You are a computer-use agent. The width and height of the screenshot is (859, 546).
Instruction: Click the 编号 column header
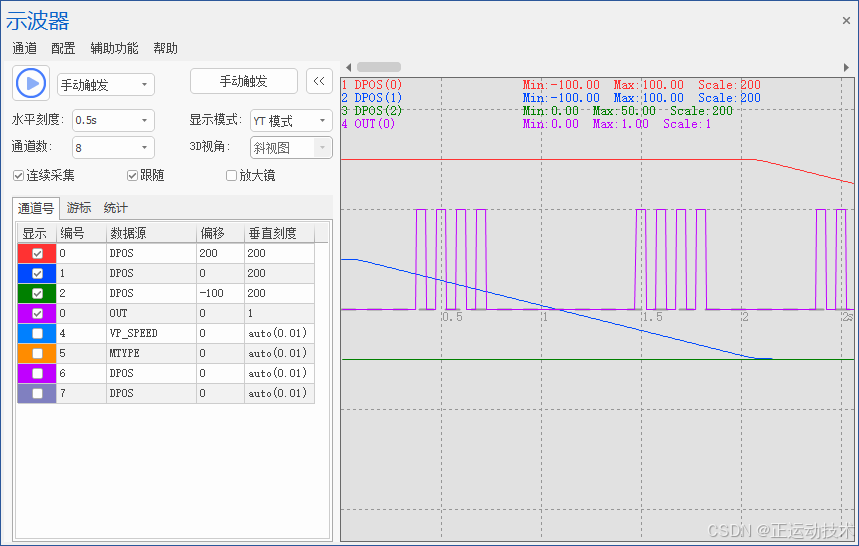(81, 233)
